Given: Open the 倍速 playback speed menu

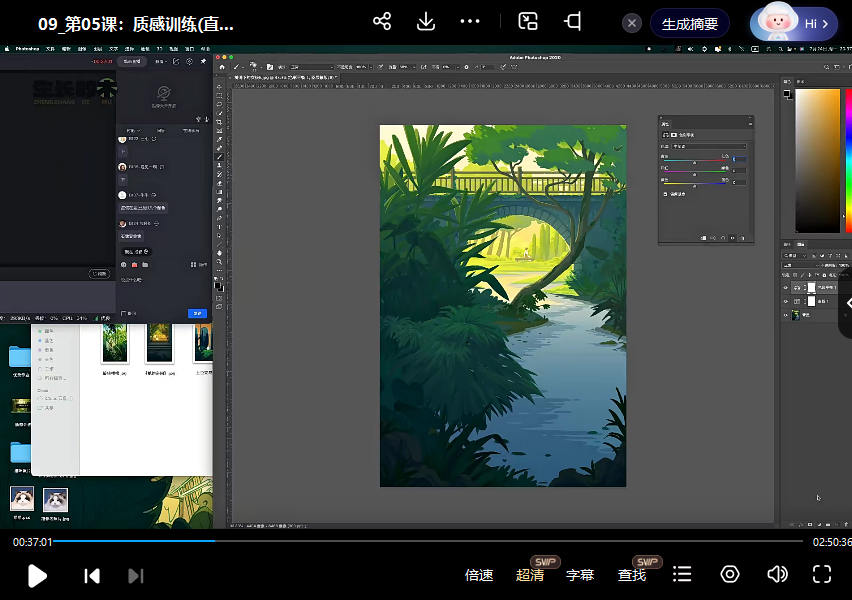Looking at the screenshot, I should (x=479, y=575).
